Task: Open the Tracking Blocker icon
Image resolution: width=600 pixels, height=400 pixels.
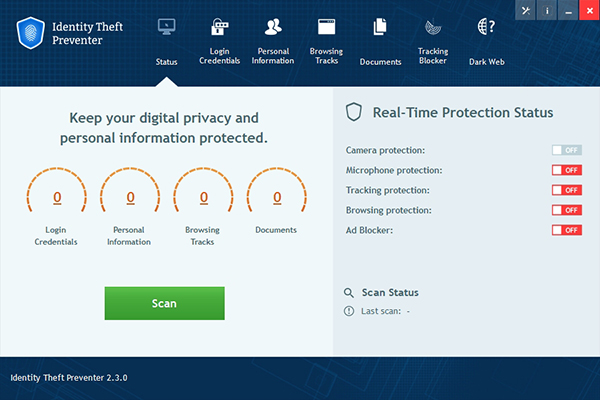Action: click(433, 28)
